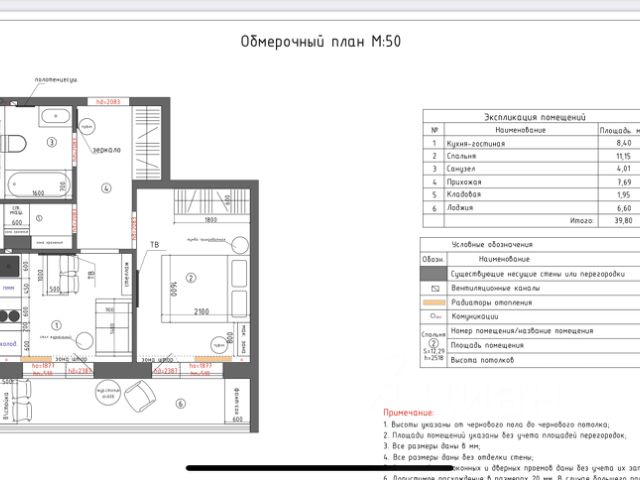Click the armchair symbol on the loggia
640x480 pixels.
pyautogui.click(x=140, y=396)
